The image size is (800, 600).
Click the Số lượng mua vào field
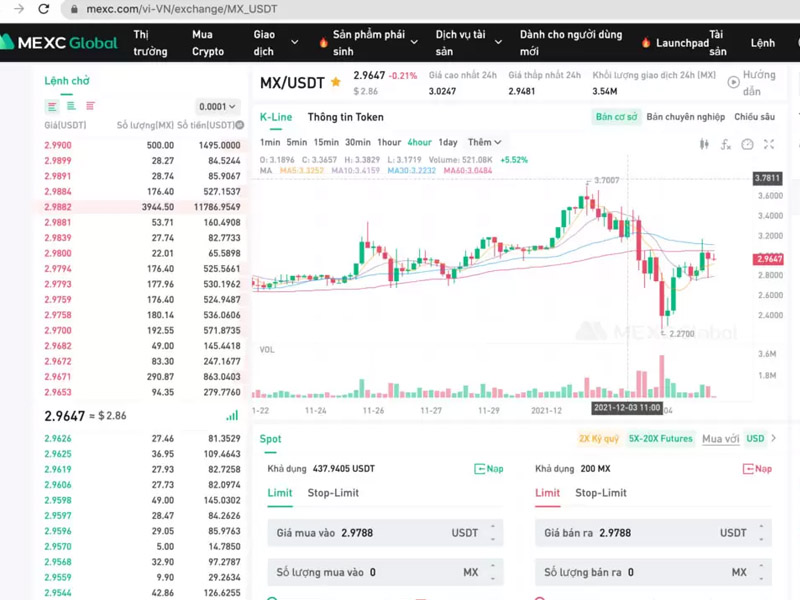pos(385,572)
